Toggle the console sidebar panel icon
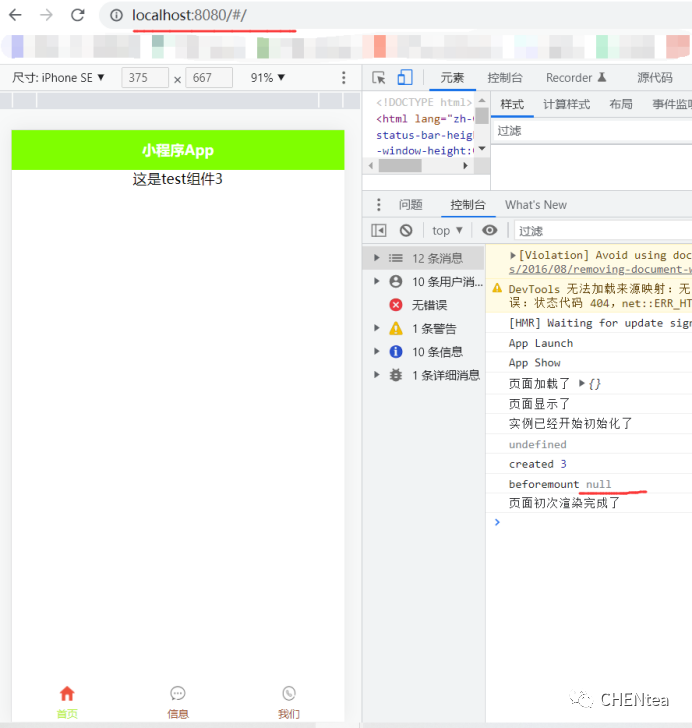692x728 pixels. point(378,231)
